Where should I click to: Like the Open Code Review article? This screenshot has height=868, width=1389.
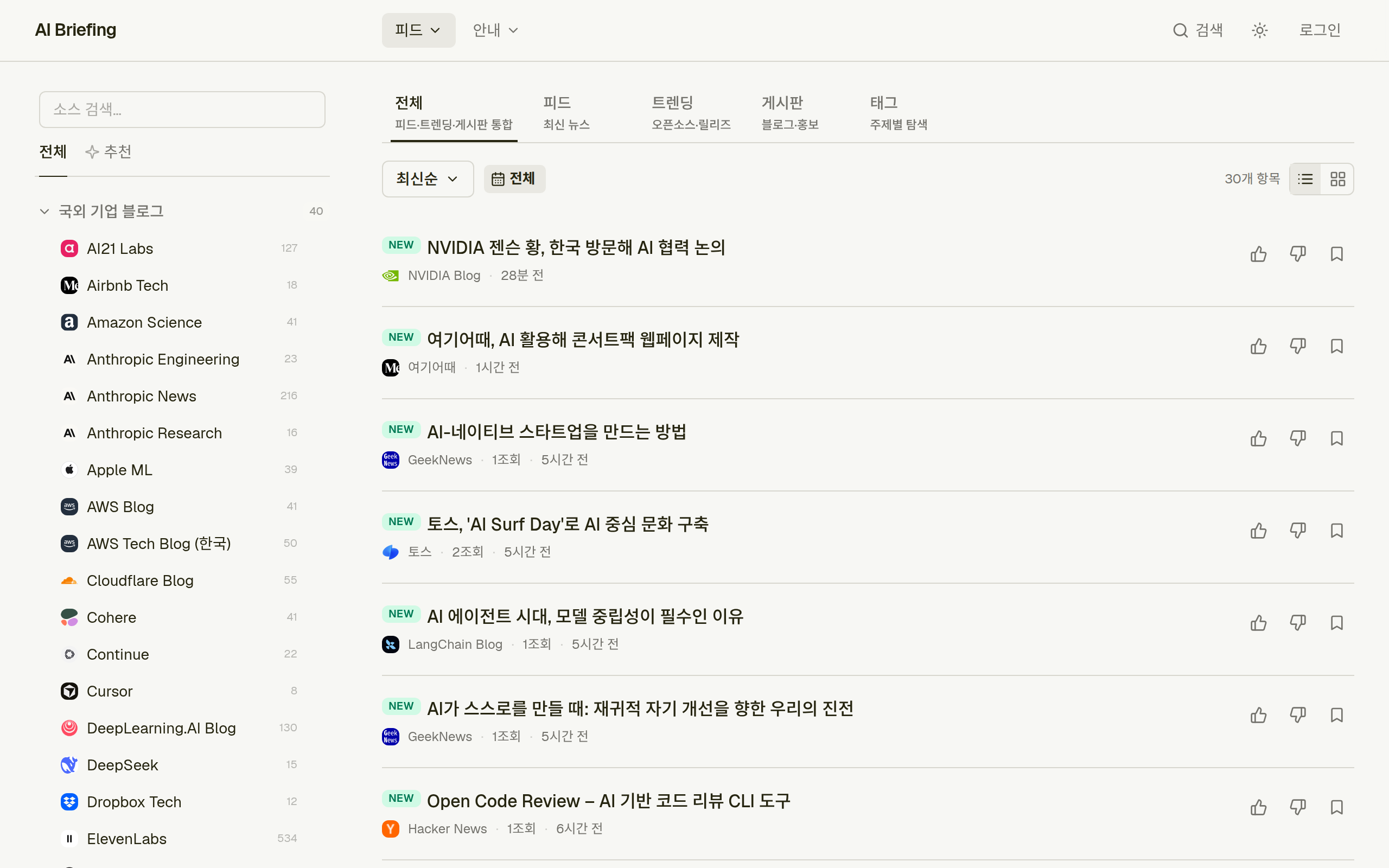pyautogui.click(x=1258, y=808)
